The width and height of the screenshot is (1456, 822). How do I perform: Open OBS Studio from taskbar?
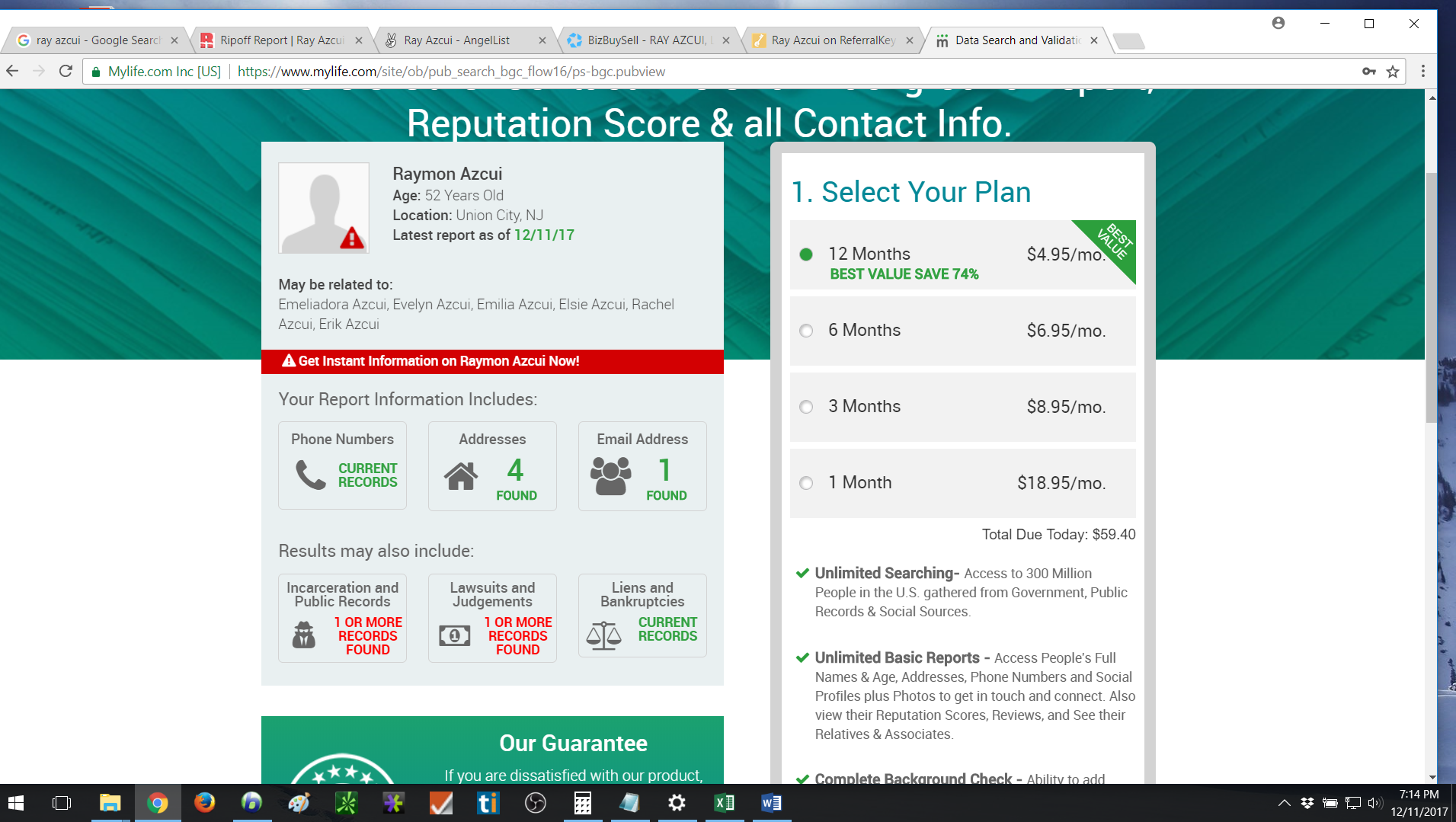point(535,803)
